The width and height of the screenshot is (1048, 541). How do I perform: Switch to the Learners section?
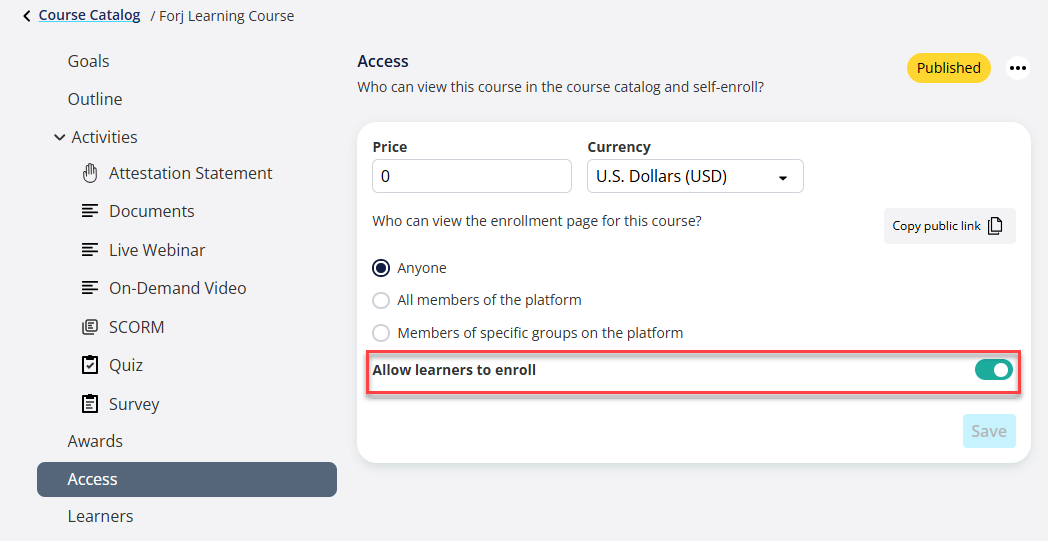click(x=100, y=516)
